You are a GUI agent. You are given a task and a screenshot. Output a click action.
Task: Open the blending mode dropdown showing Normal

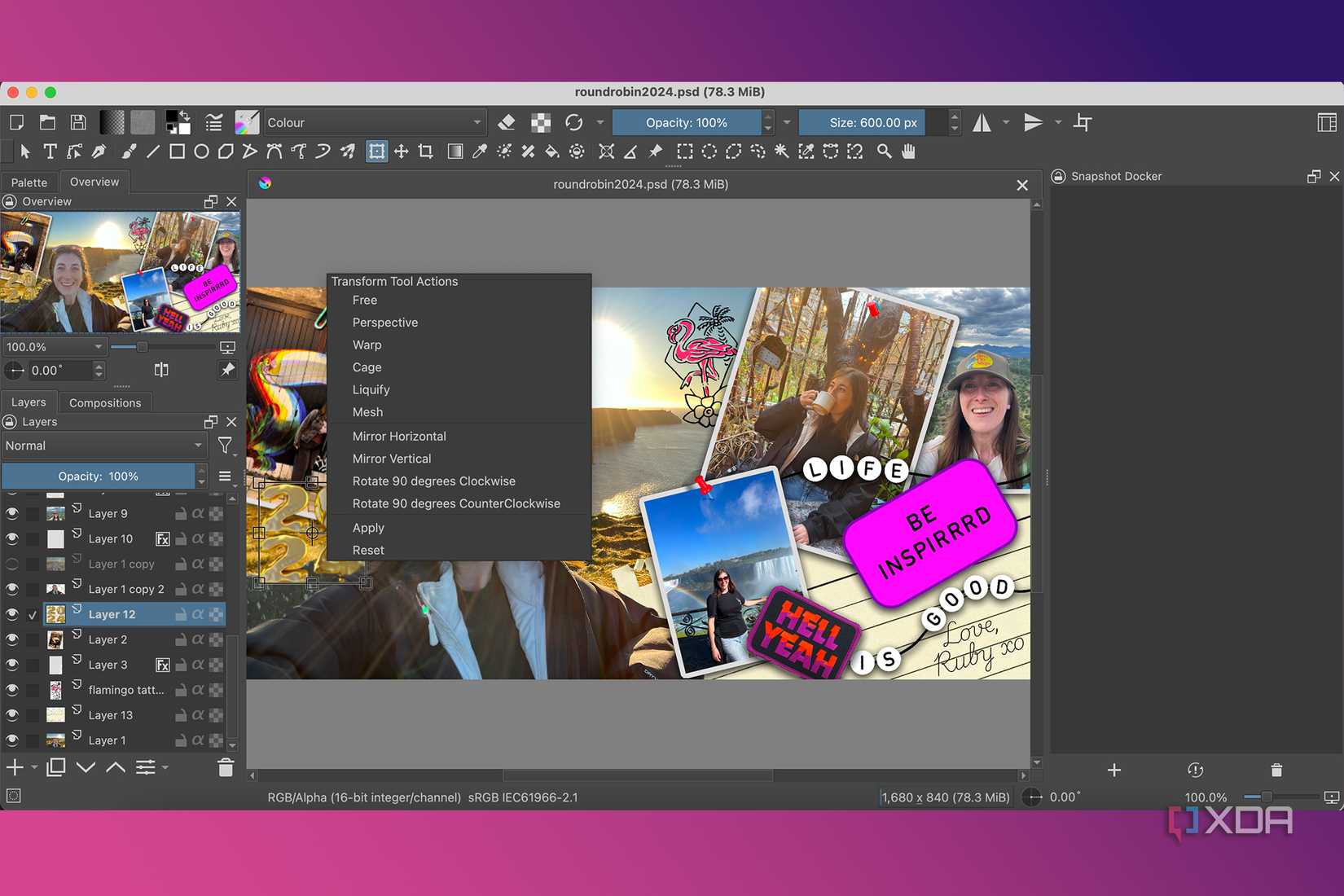pyautogui.click(x=104, y=446)
